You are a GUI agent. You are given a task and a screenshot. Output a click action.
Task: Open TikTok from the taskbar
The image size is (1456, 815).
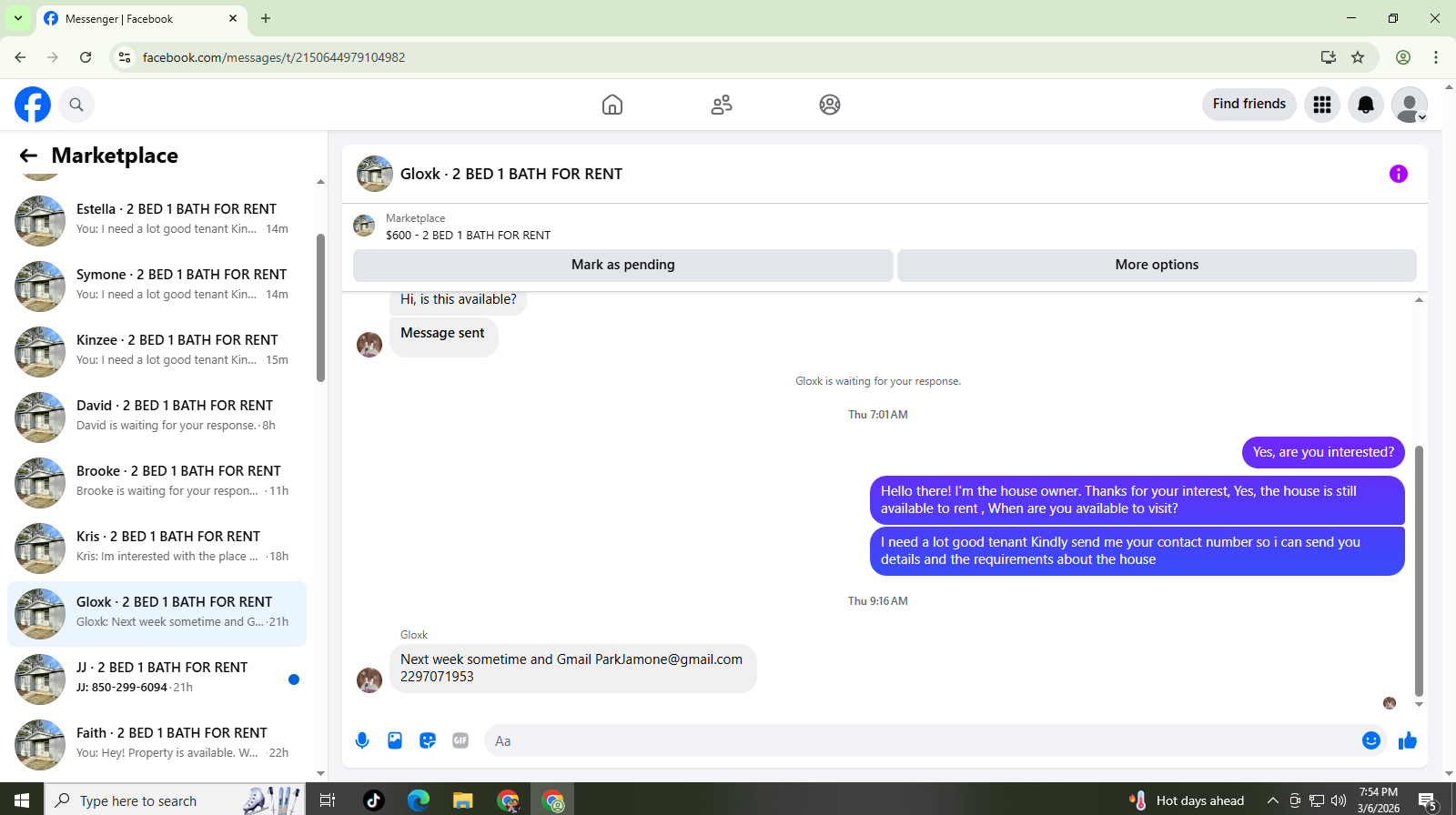pos(373,800)
